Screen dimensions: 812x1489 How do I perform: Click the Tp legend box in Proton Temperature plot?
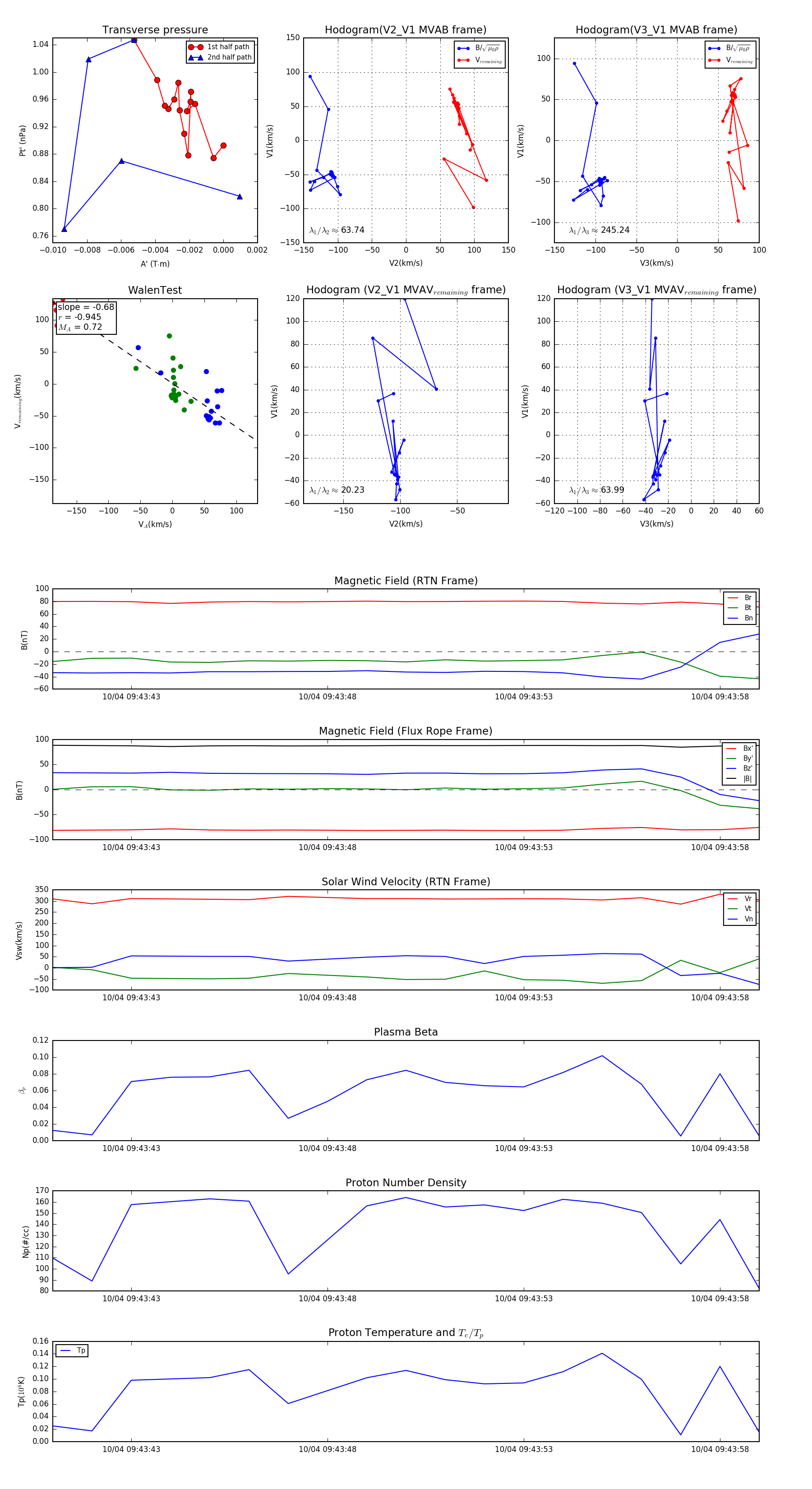(72, 1350)
